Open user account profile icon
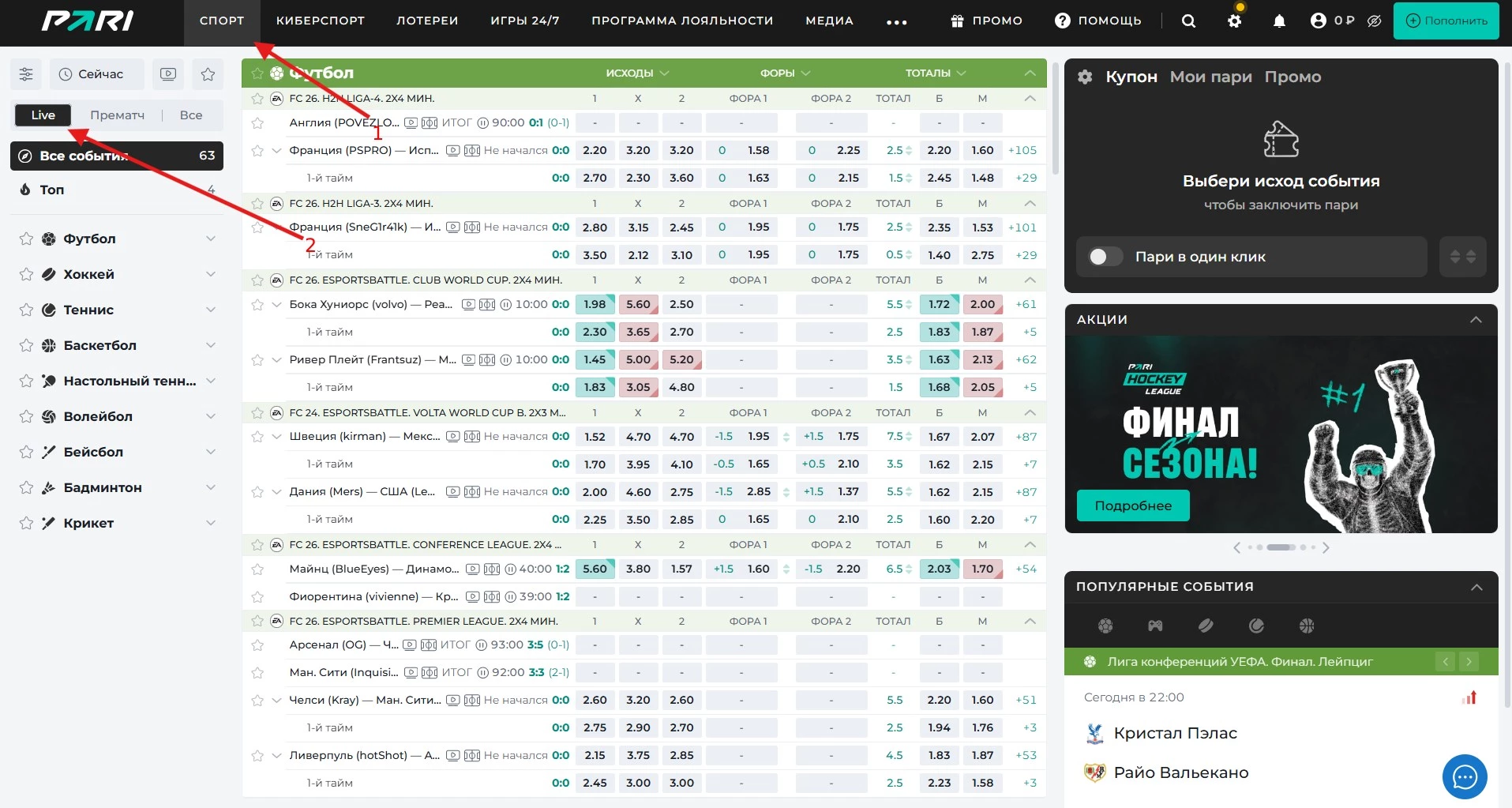 point(1318,21)
